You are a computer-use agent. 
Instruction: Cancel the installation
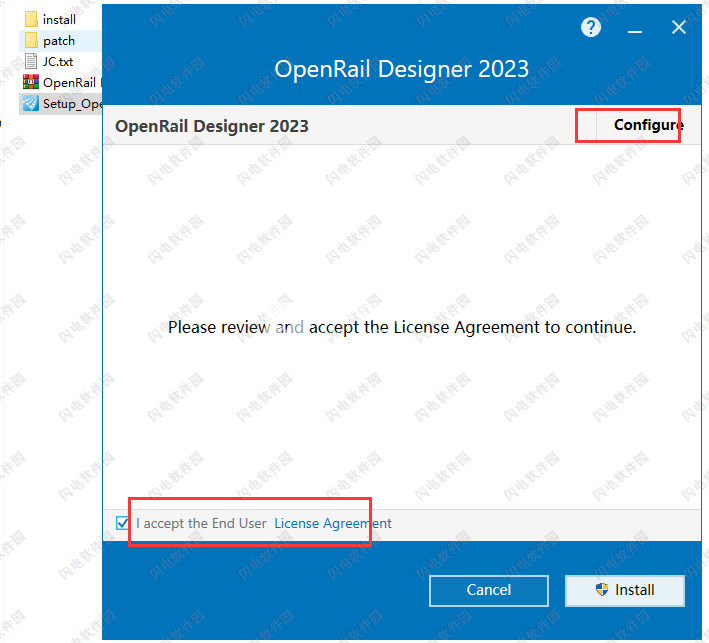tap(489, 590)
